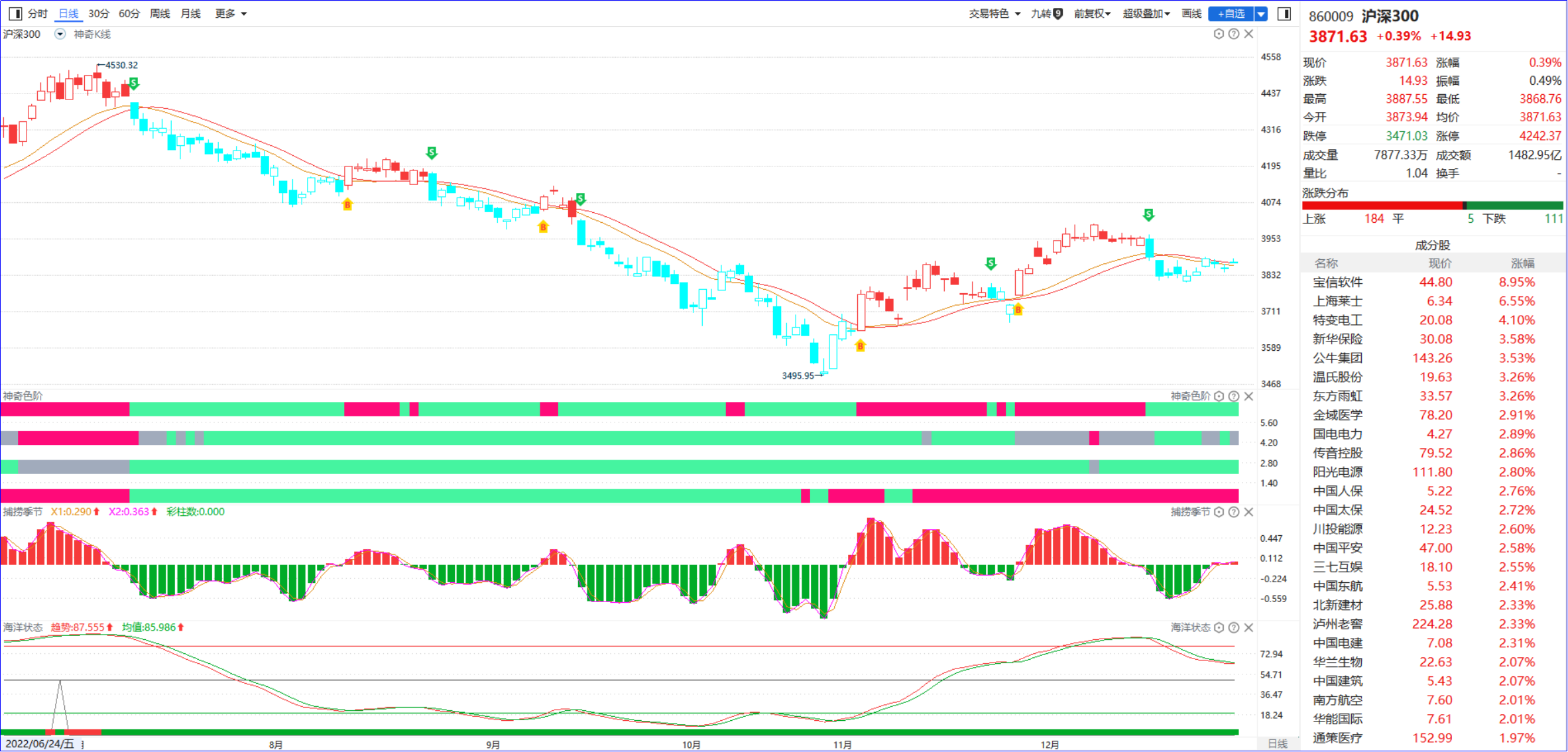Open main chart settings hexagon icon
Screen dimensions: 1568x752
(x=1219, y=34)
